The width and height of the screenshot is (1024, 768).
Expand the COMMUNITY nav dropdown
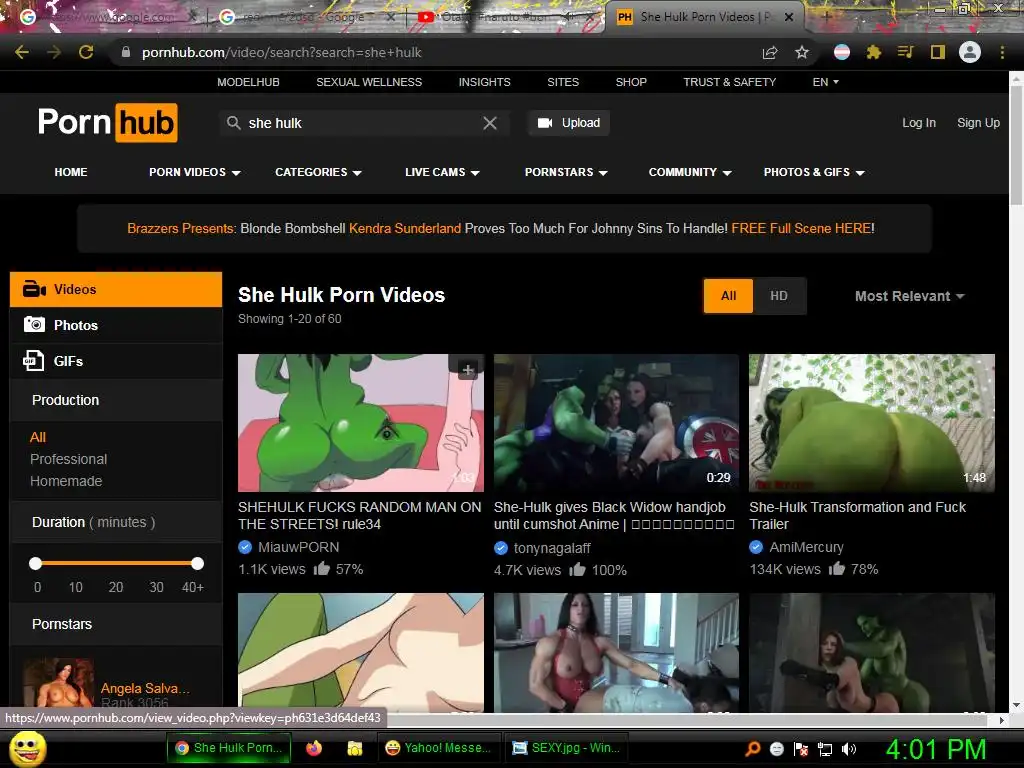pyautogui.click(x=690, y=172)
